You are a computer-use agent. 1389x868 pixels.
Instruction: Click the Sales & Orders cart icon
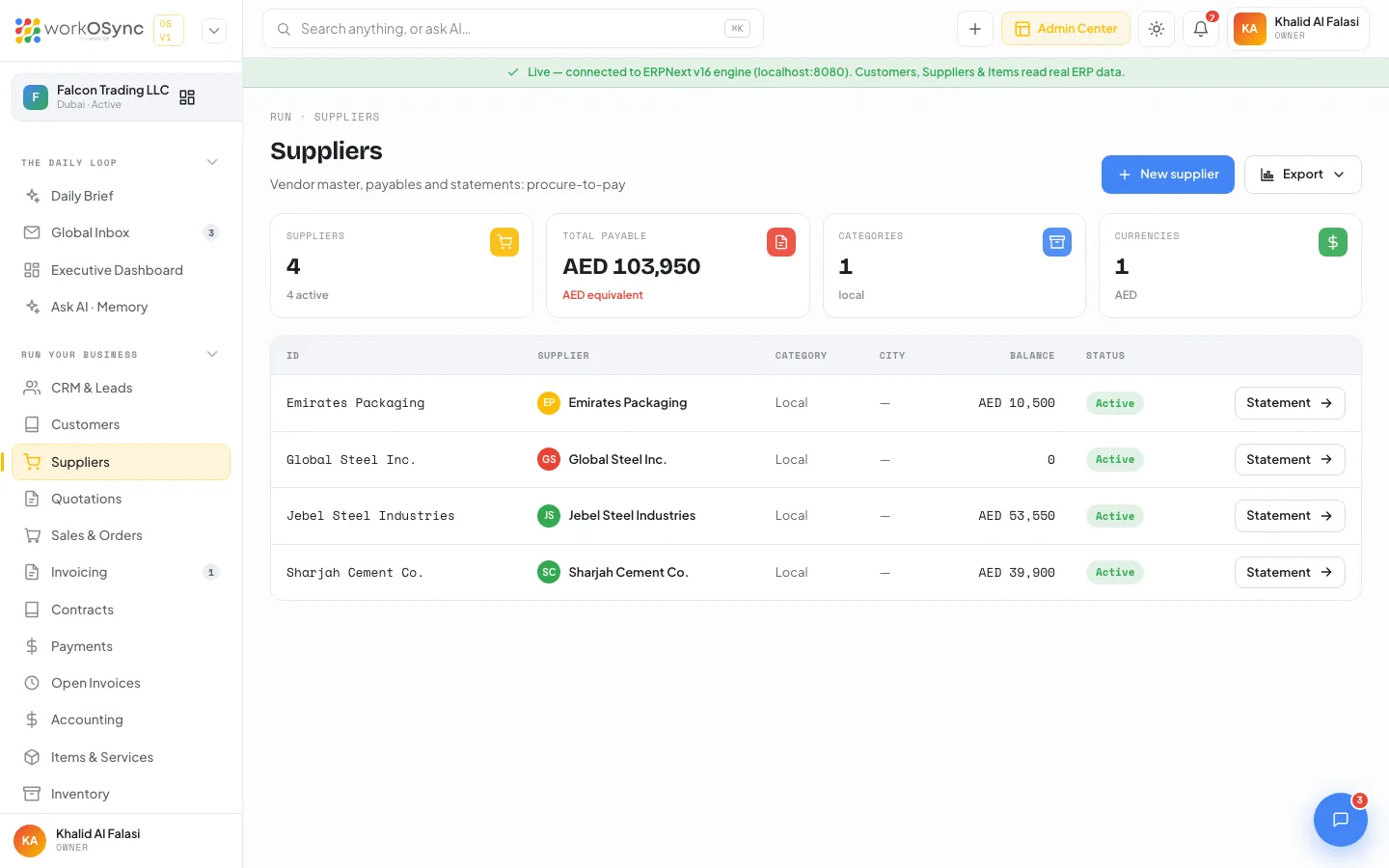(x=32, y=535)
